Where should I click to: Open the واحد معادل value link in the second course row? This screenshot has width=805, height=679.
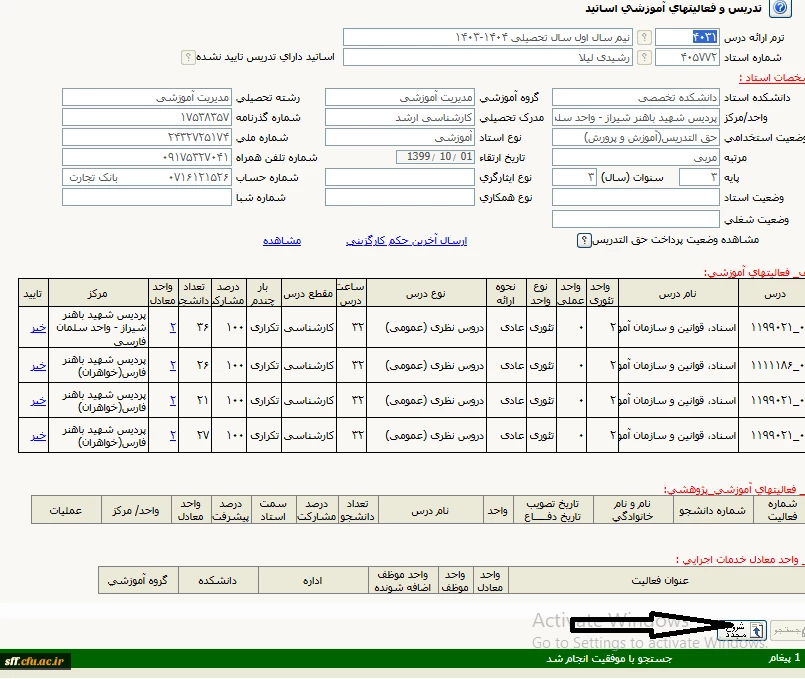(x=172, y=365)
